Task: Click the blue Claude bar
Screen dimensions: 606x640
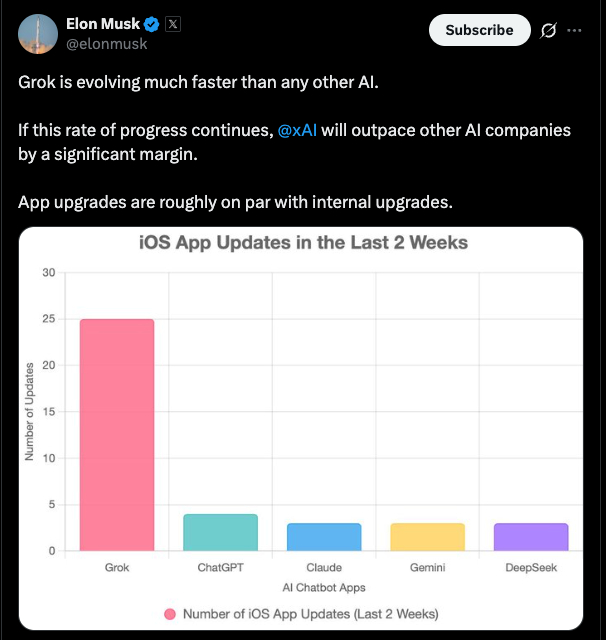Action: 324,537
